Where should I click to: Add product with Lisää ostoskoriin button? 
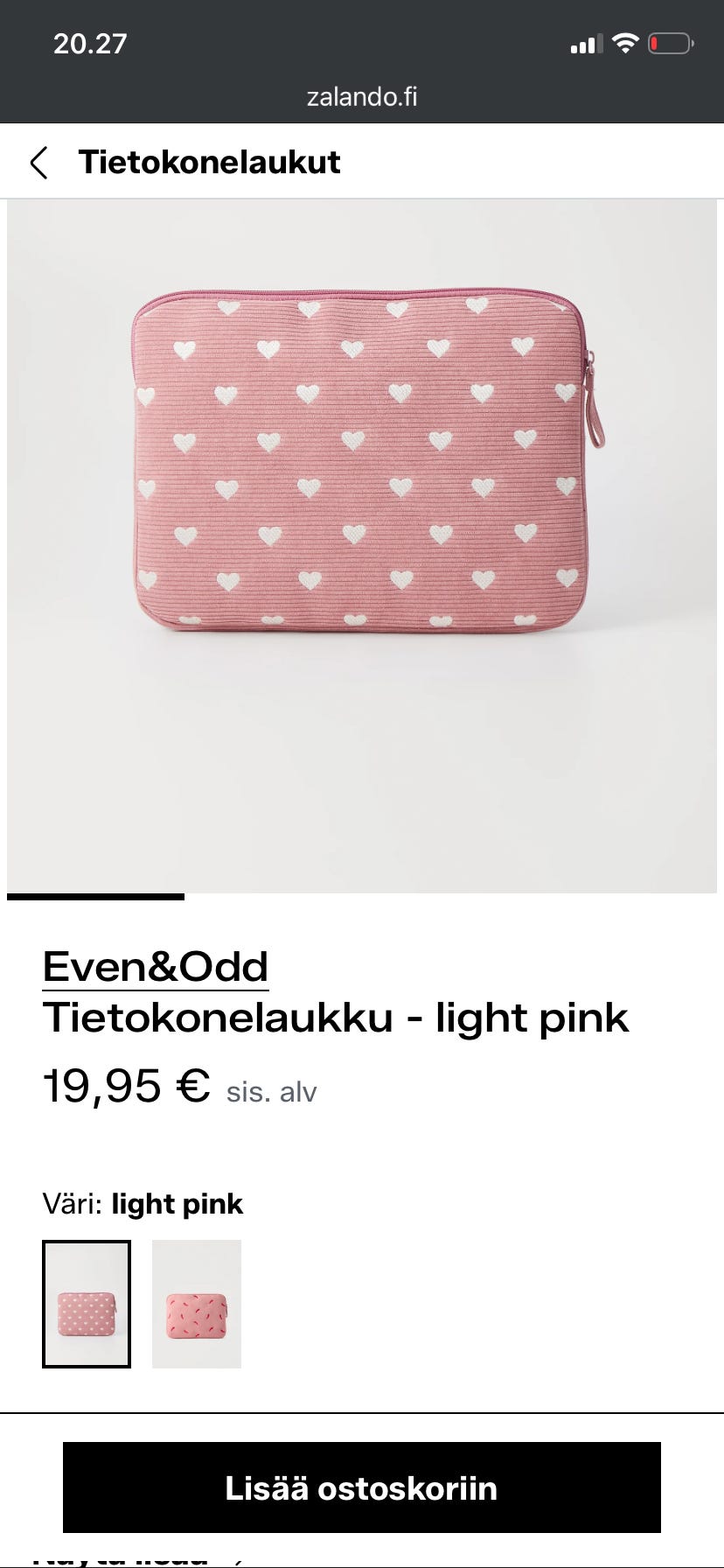click(x=362, y=1487)
